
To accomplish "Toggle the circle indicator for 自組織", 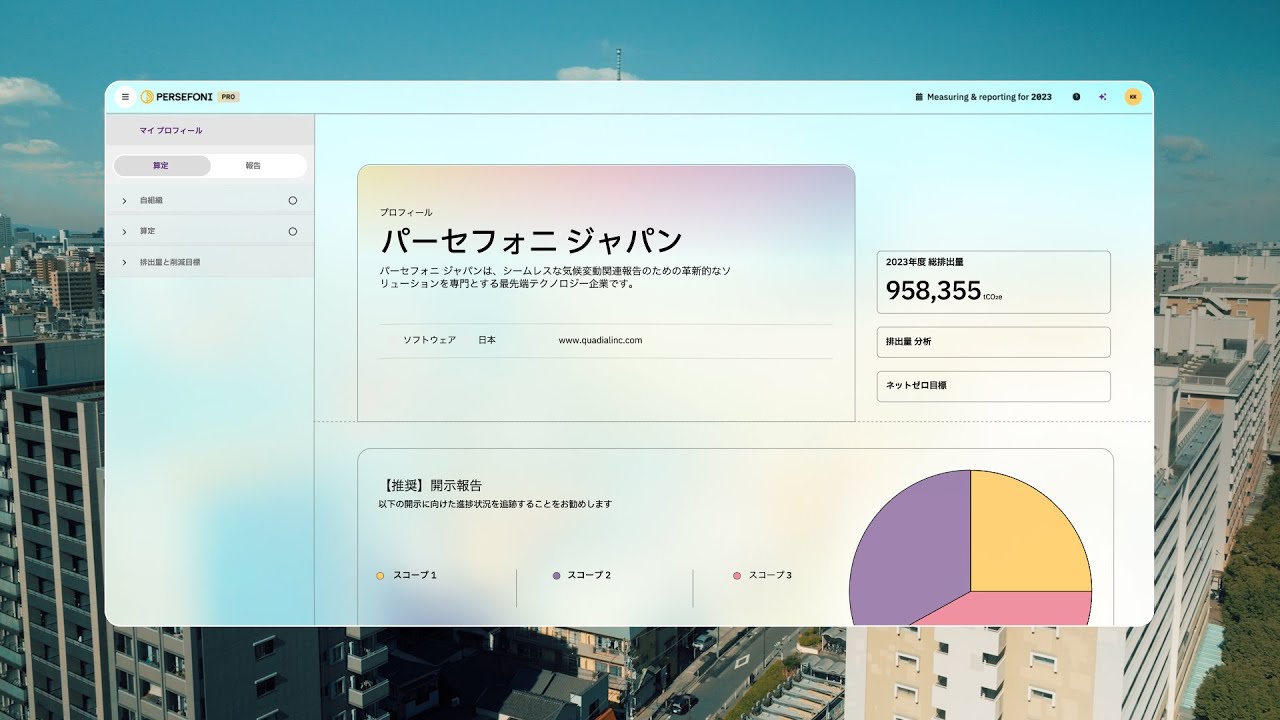I will [293, 201].
